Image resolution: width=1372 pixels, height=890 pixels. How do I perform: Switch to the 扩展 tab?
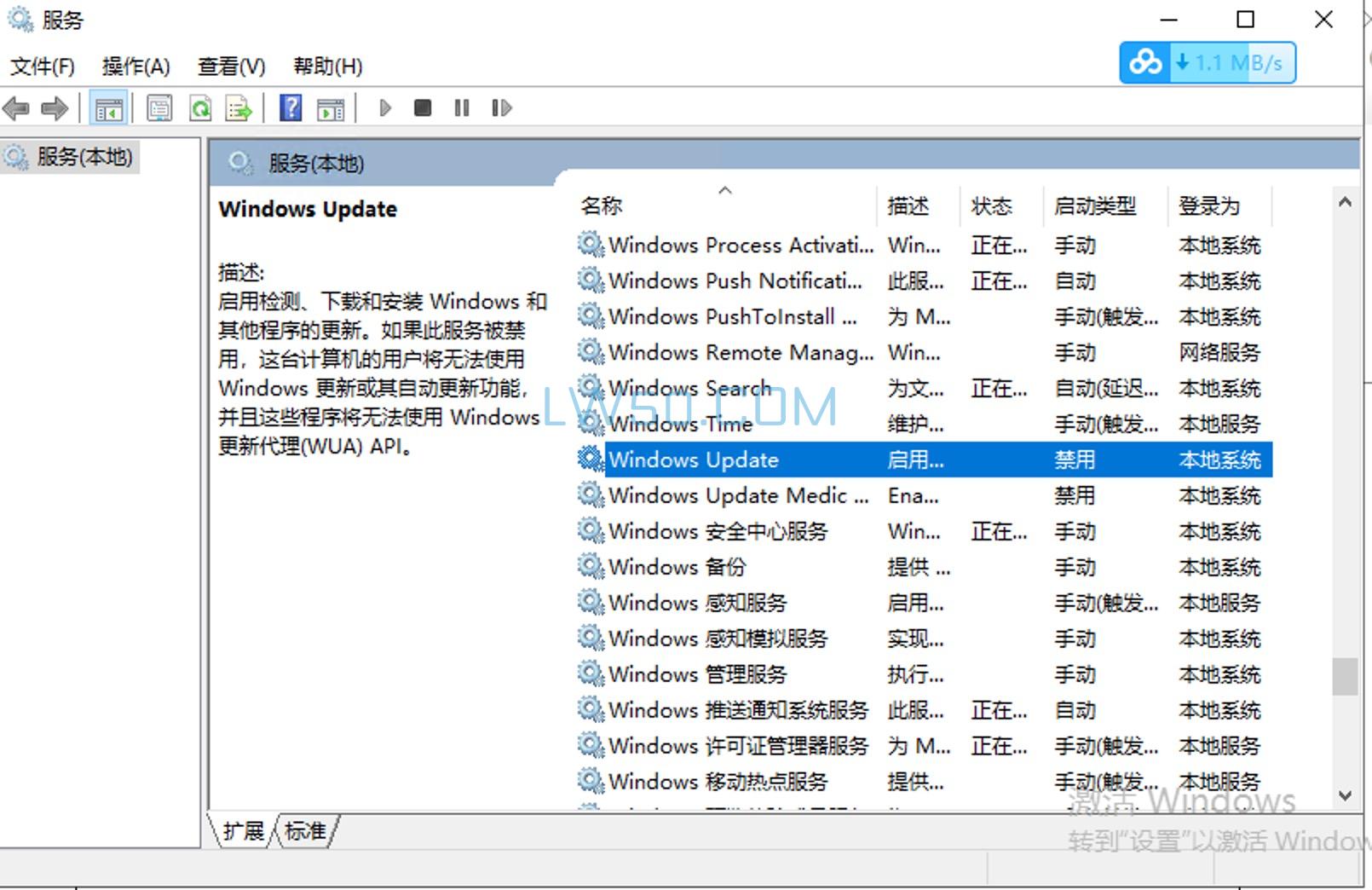243,830
